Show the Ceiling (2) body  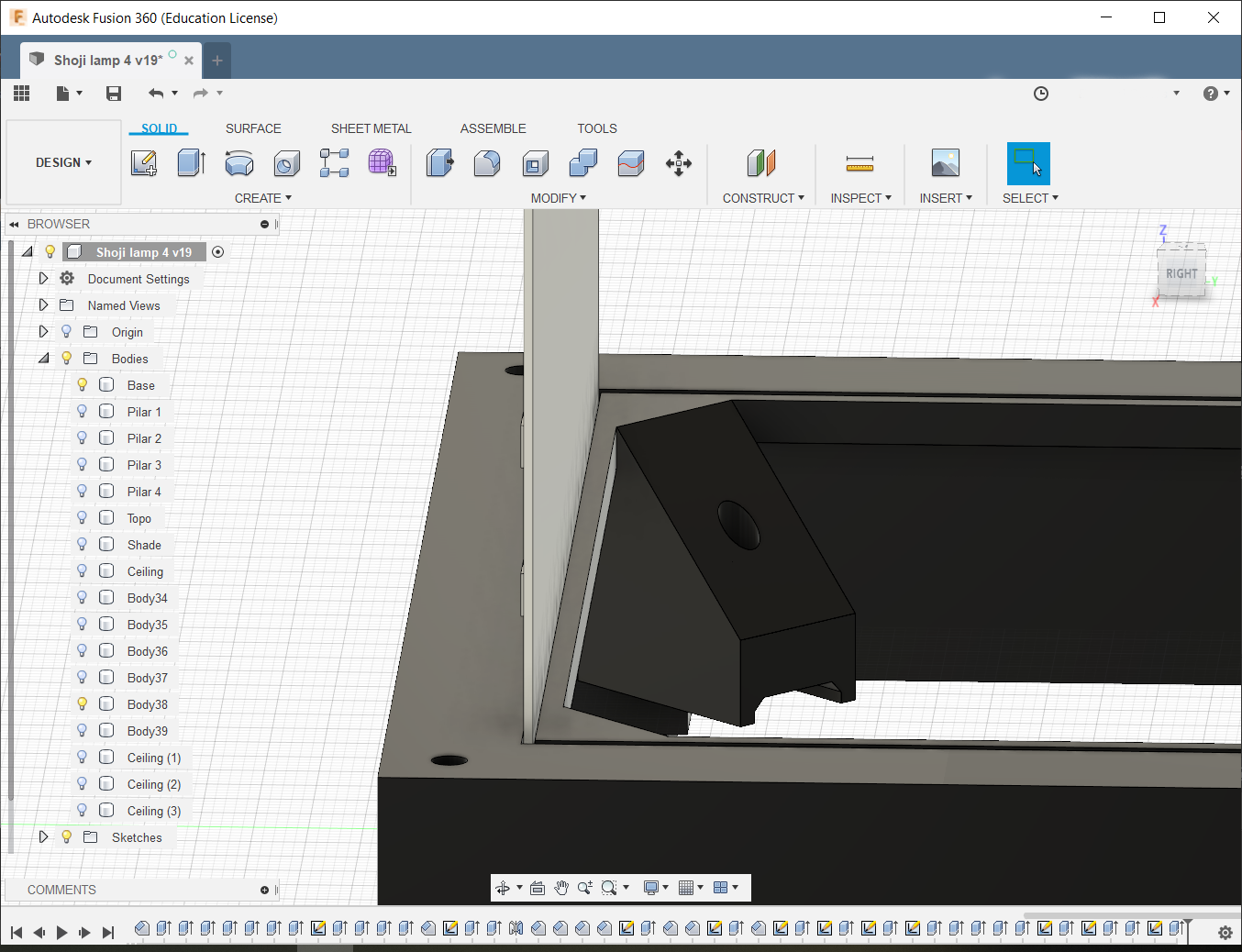[x=82, y=784]
